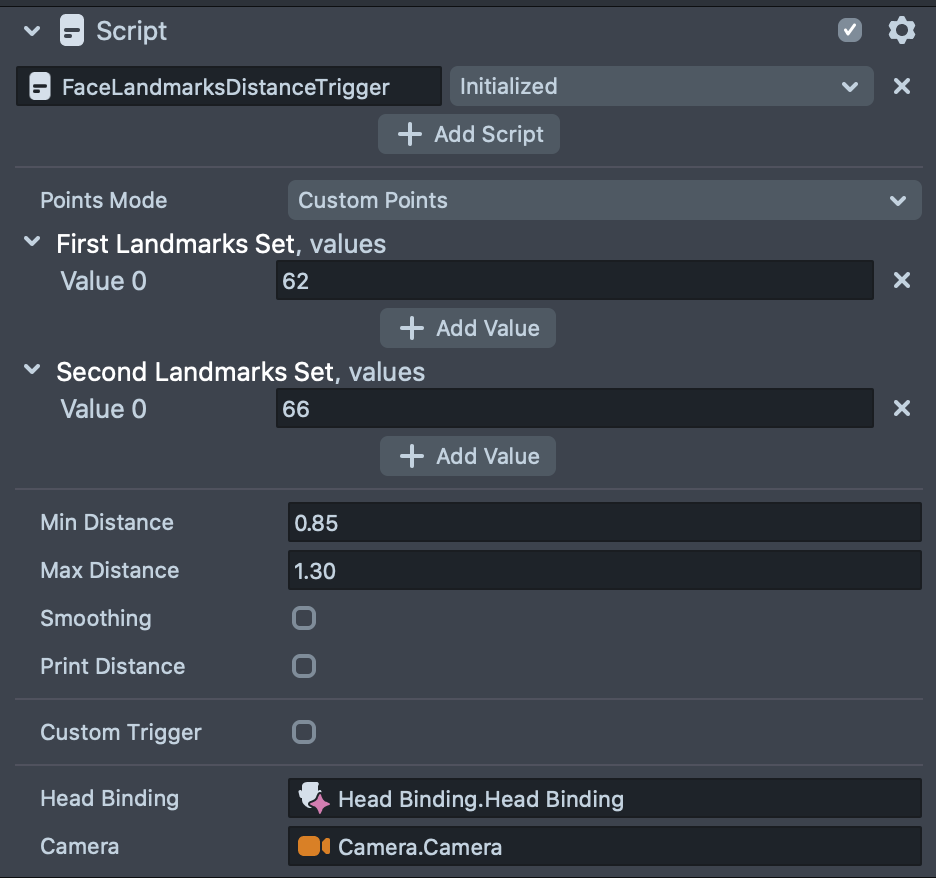The width and height of the screenshot is (936, 878).
Task: Click the Head Binding reference icon
Action: (x=314, y=799)
